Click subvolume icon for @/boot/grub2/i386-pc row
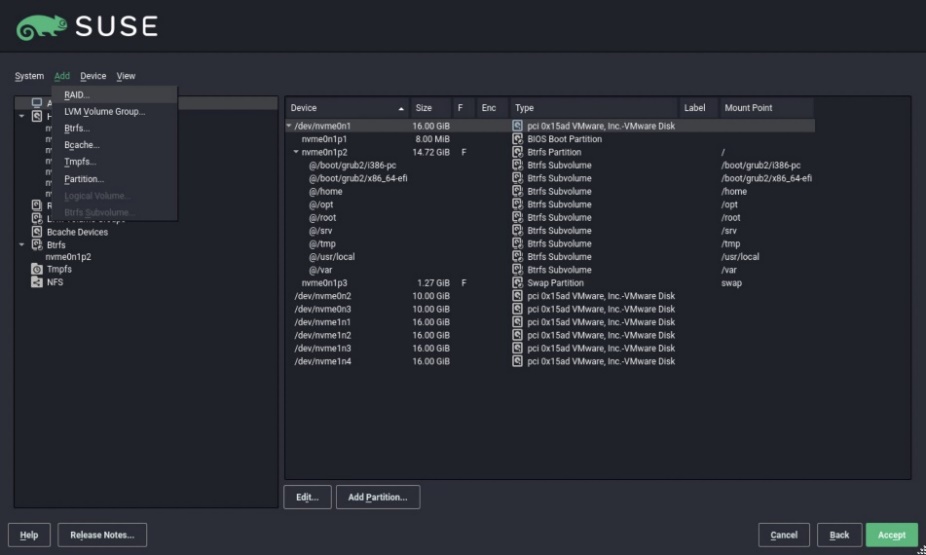Image resolution: width=926 pixels, height=555 pixels. tap(517, 165)
